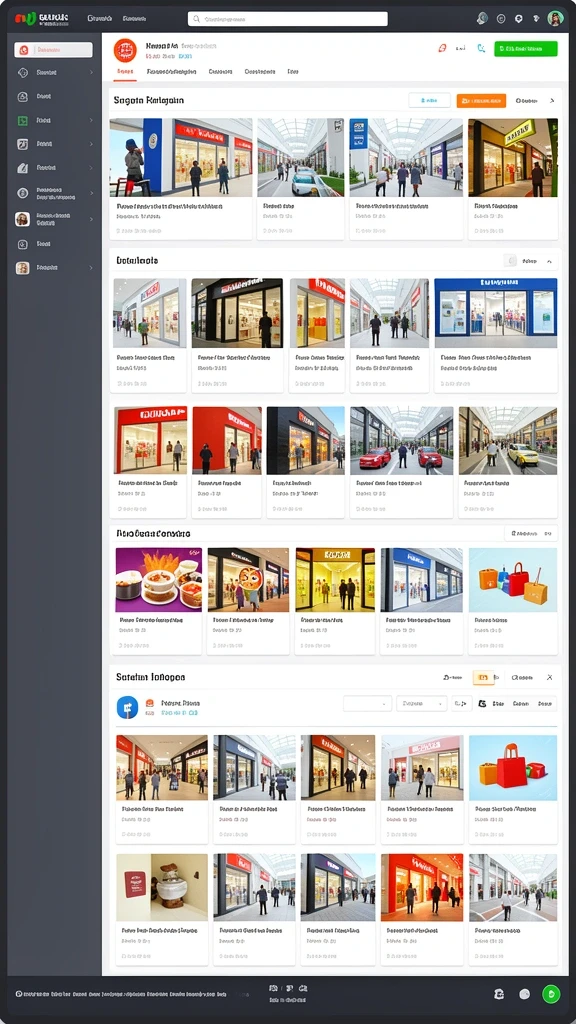Select the first underlined tab below the store name

125,72
